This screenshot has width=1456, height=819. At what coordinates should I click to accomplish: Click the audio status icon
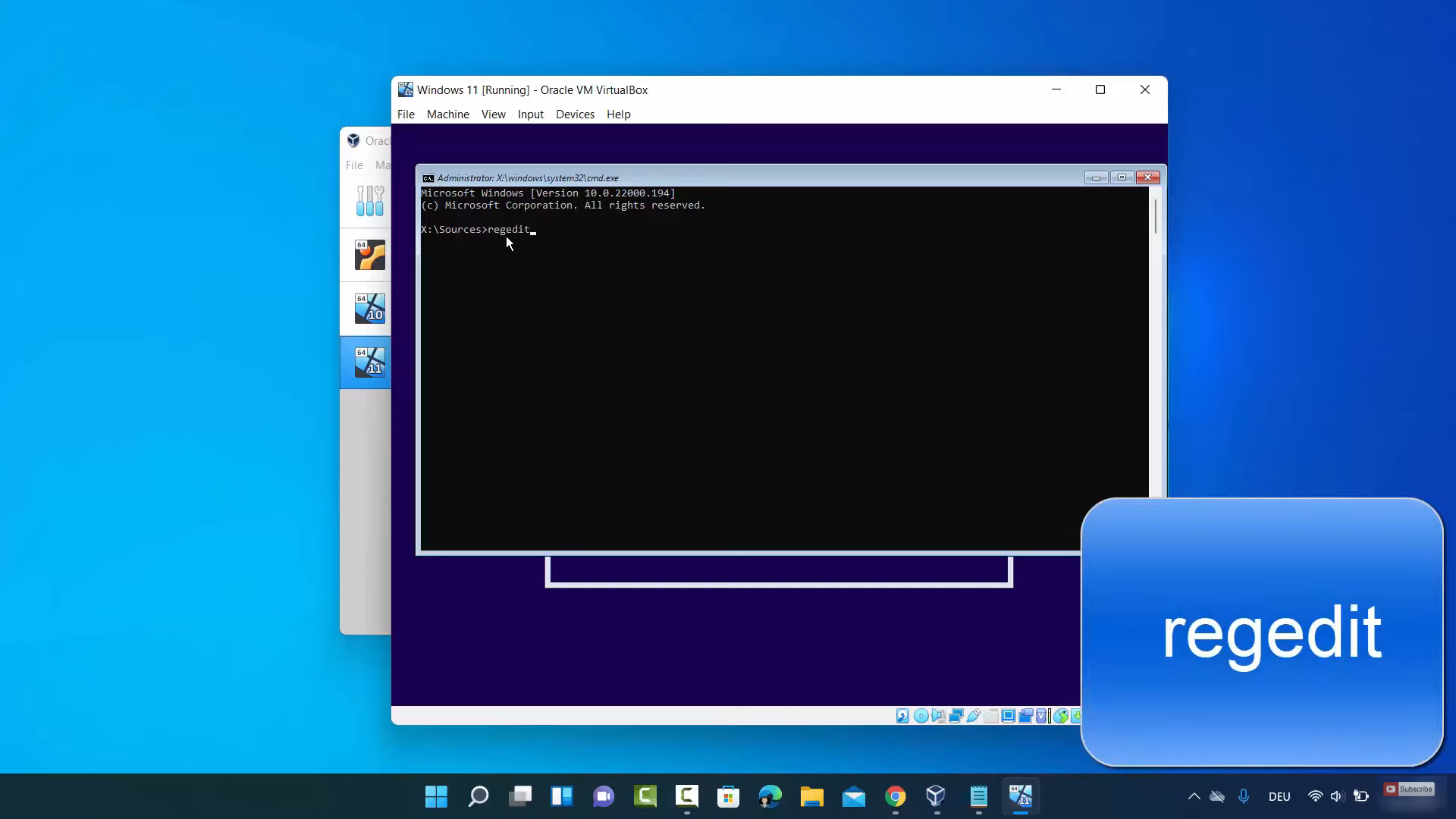pos(938,716)
